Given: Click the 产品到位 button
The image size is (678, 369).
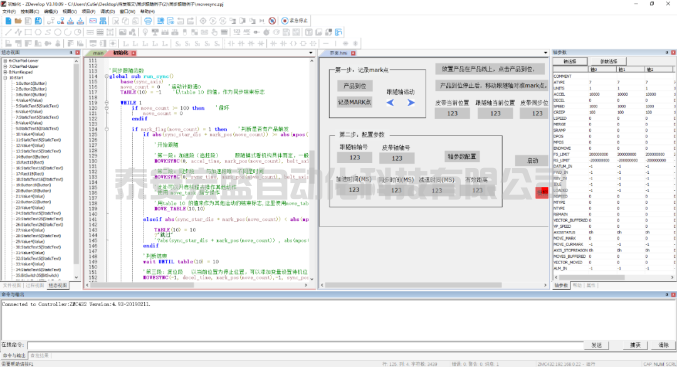Looking at the screenshot, I should pos(355,86).
